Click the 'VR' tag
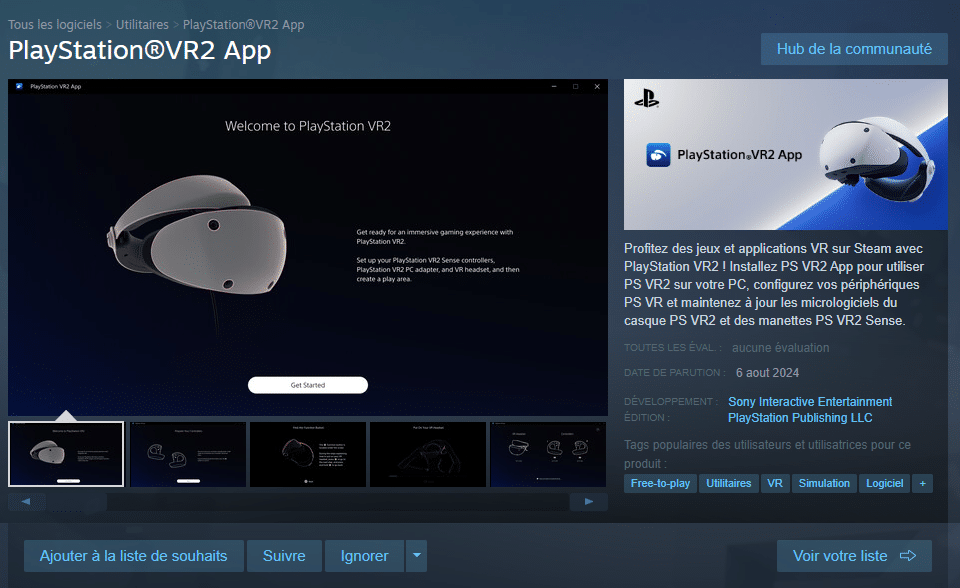960x588 pixels. (775, 483)
